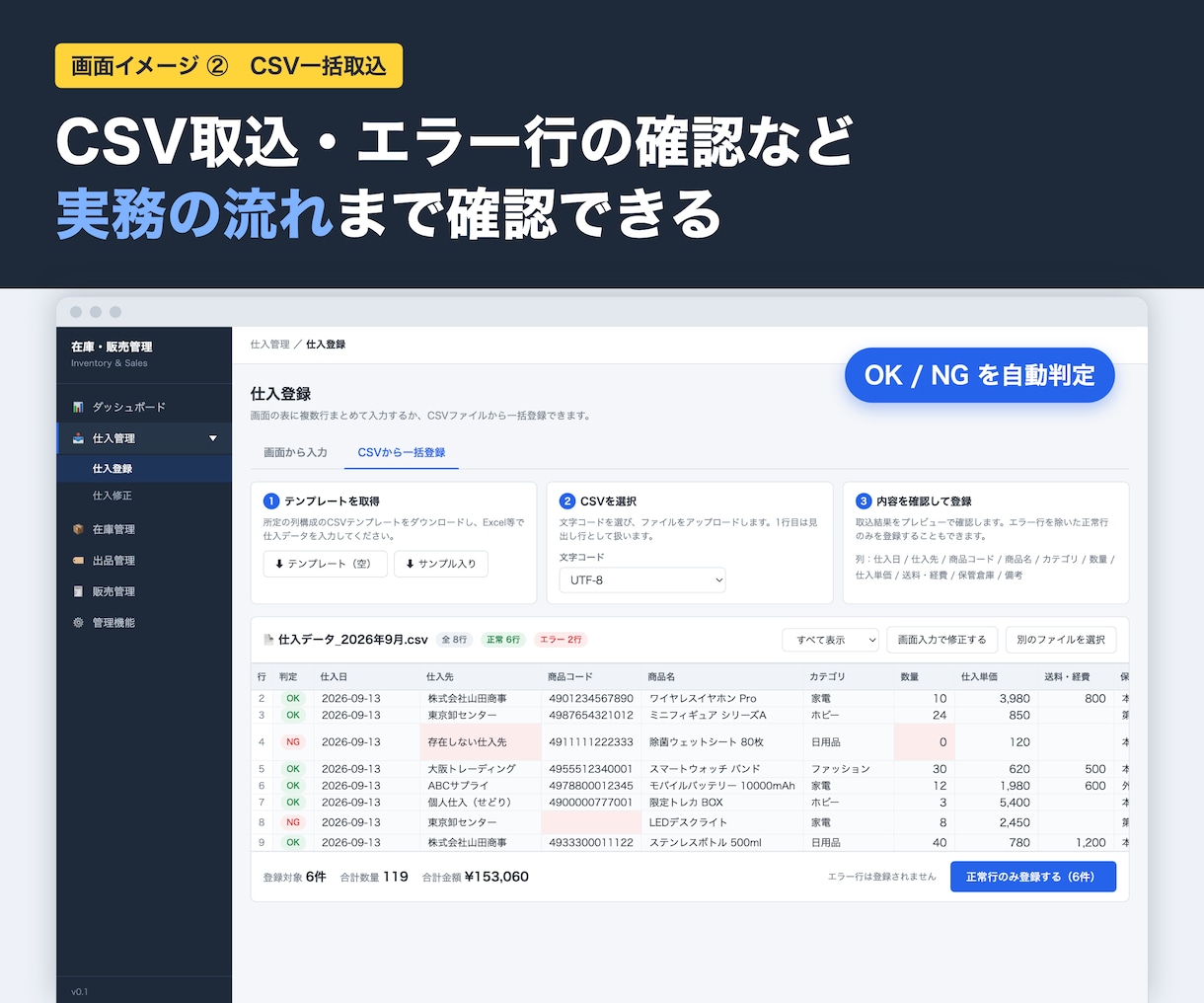The image size is (1204, 1003).
Task: Switch to the 画面から入力 tab
Action: 295,452
